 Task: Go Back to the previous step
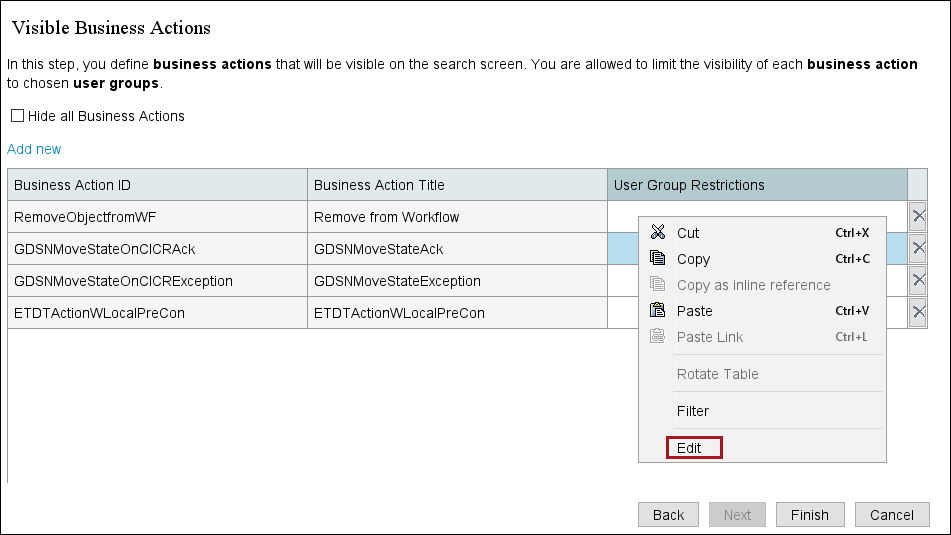(x=668, y=515)
